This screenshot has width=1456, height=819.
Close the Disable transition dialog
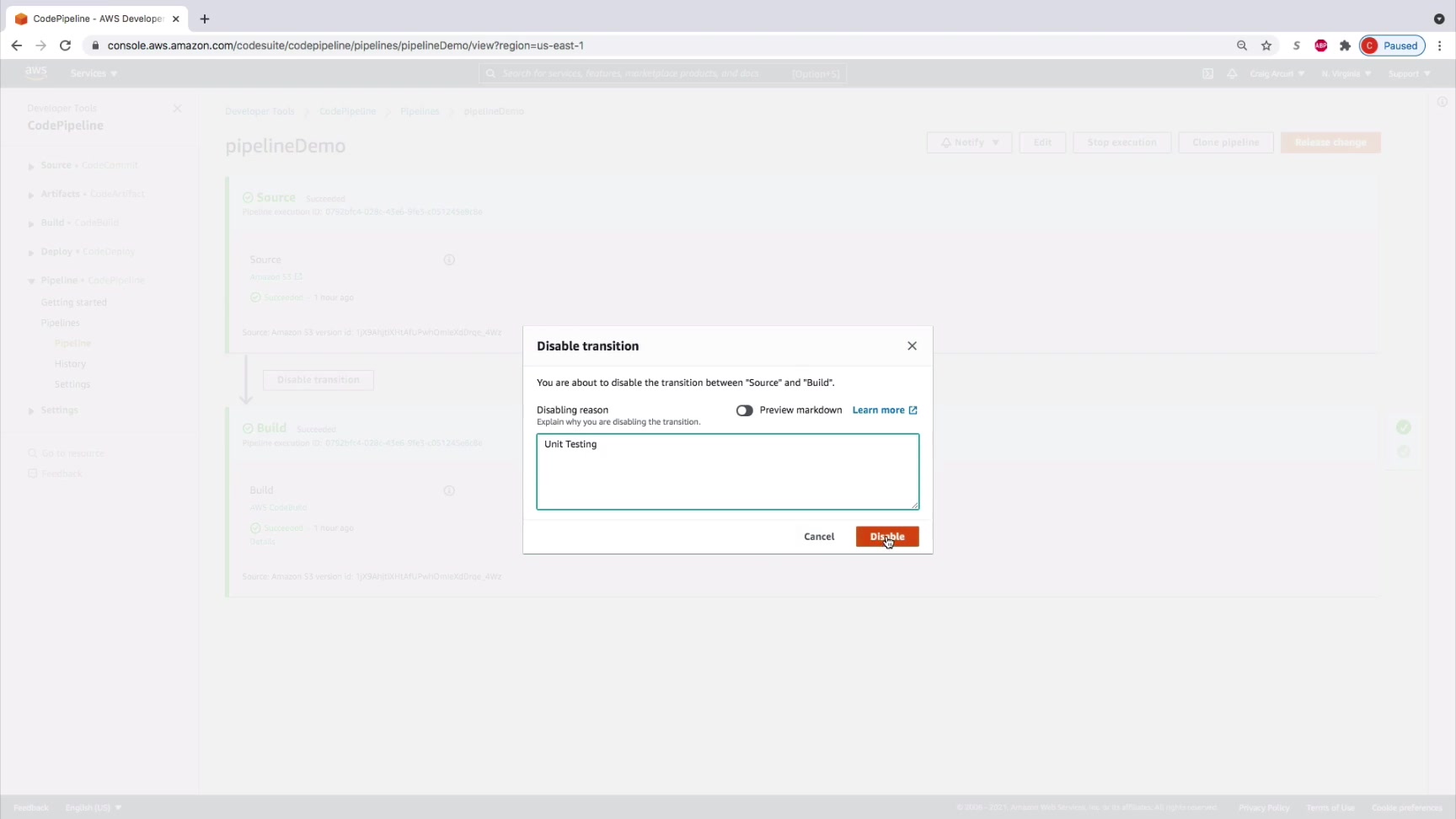912,345
